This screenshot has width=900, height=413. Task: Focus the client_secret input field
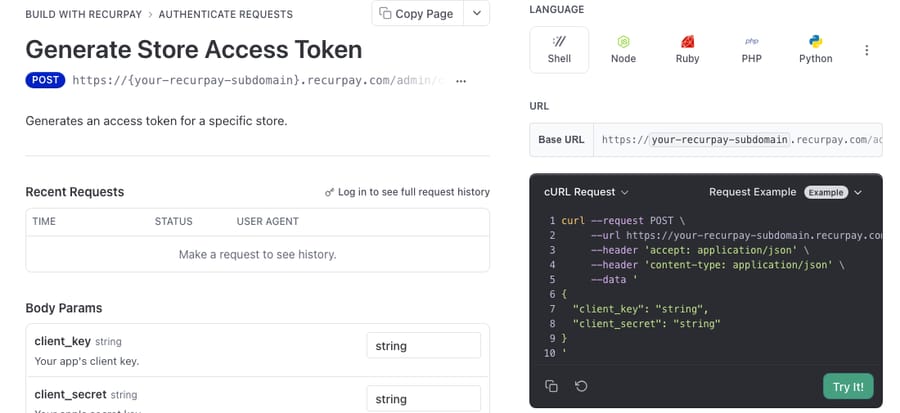[424, 399]
